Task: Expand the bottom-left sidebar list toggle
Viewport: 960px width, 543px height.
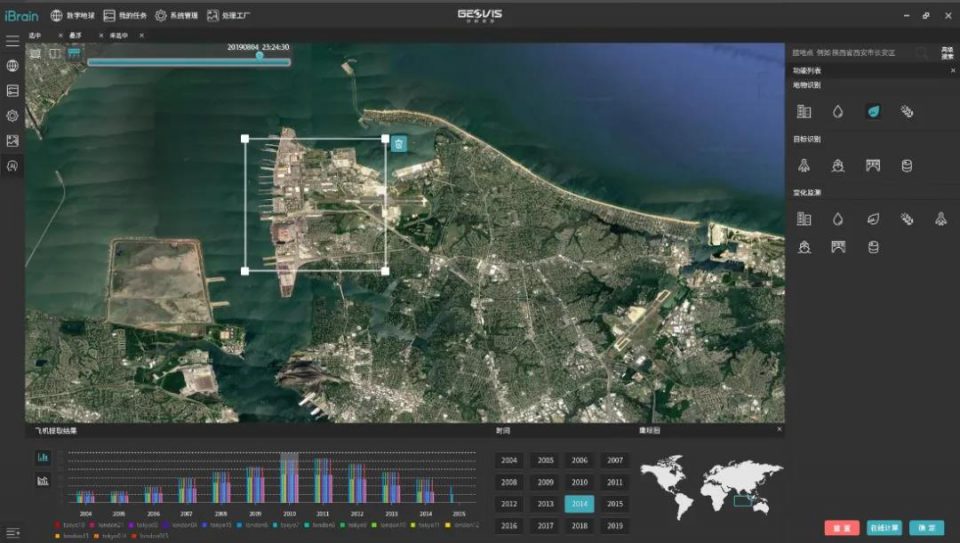Action: click(x=12, y=532)
